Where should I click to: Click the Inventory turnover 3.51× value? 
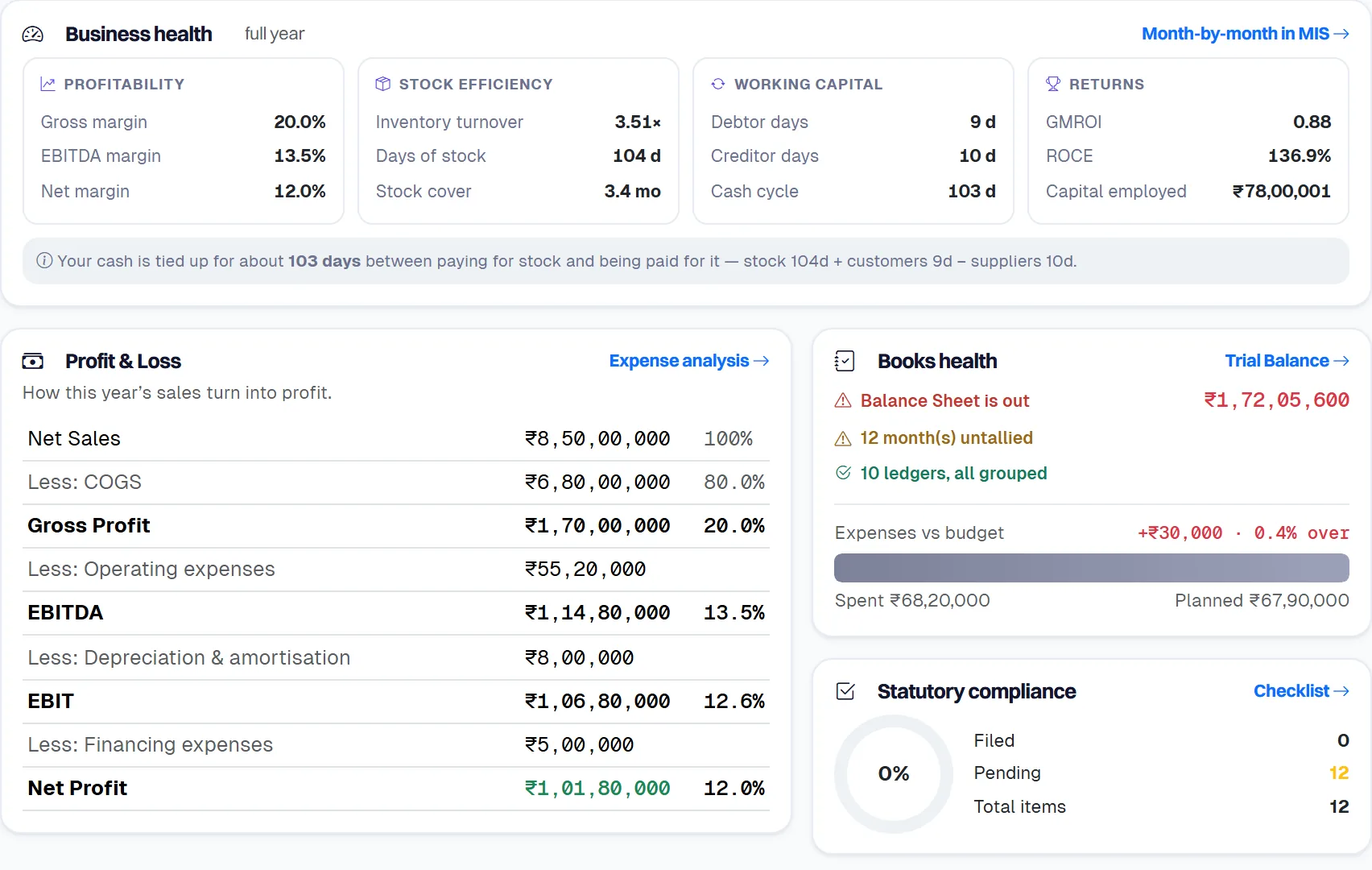[x=638, y=122]
